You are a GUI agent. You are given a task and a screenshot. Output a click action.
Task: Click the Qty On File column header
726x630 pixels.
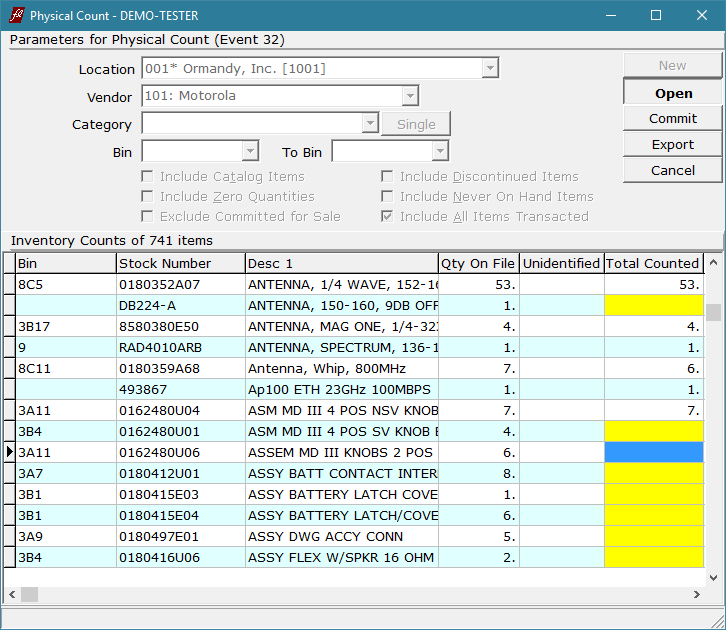point(478,263)
